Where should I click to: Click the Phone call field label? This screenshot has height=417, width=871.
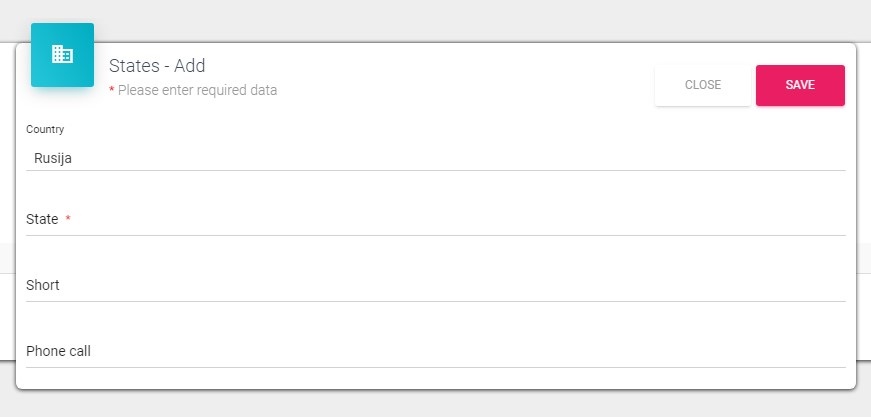[58, 351]
